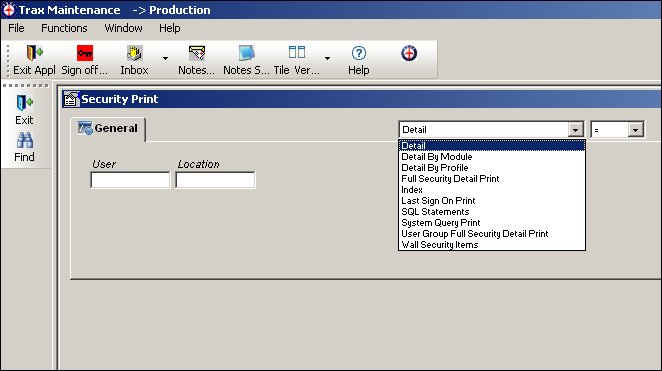Viewport: 662px width, 371px height.
Task: Select User Group Full Security Detail Print
Action: point(492,233)
